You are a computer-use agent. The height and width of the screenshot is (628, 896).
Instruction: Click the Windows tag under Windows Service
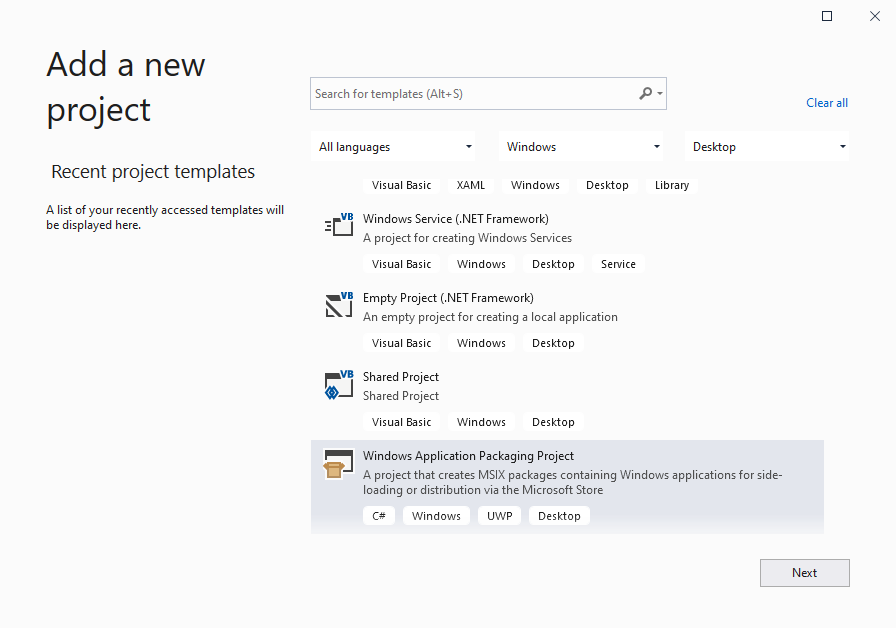(481, 264)
